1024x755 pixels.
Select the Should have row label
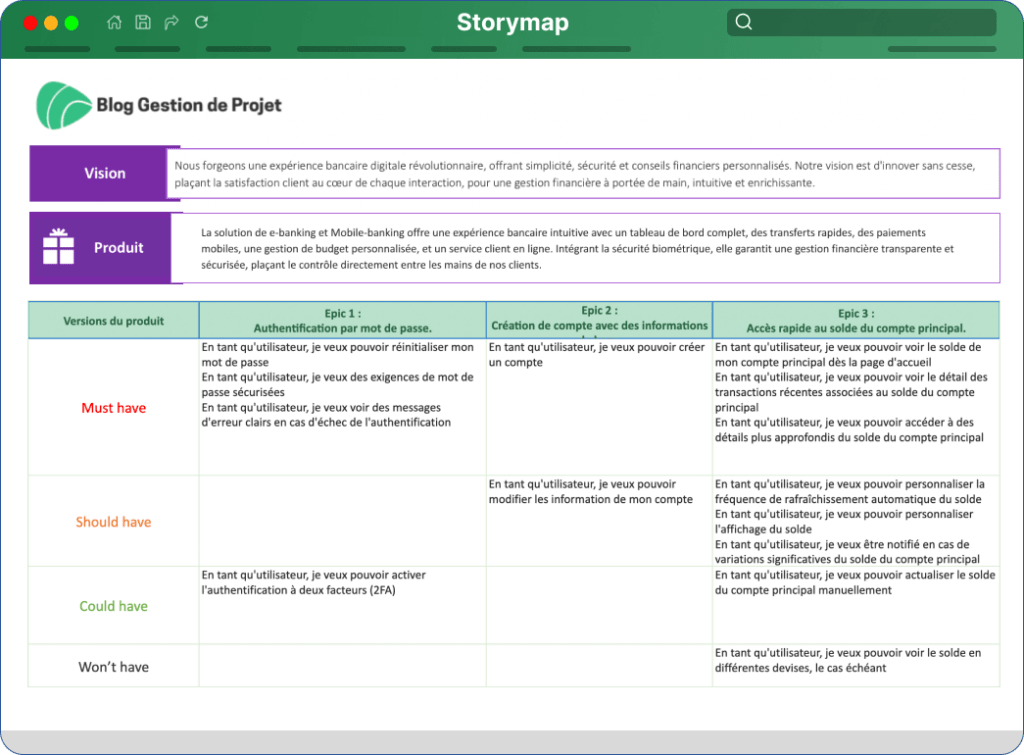tap(114, 522)
